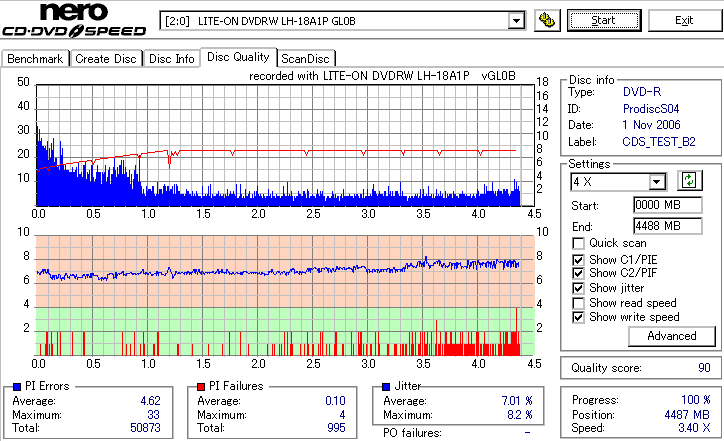Click the PI Failures average 0.10
Image resolution: width=724 pixels, height=441 pixels.
pyautogui.click(x=335, y=401)
